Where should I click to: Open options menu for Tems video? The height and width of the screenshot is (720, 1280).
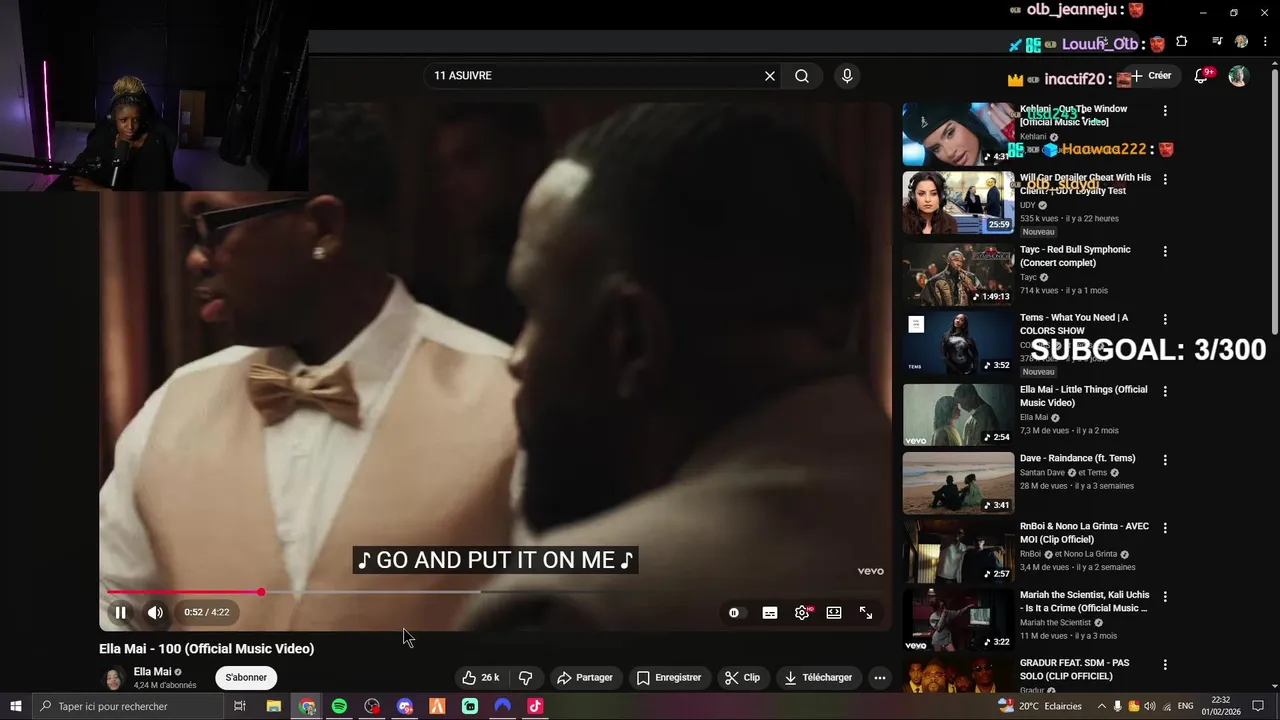pyautogui.click(x=1165, y=320)
